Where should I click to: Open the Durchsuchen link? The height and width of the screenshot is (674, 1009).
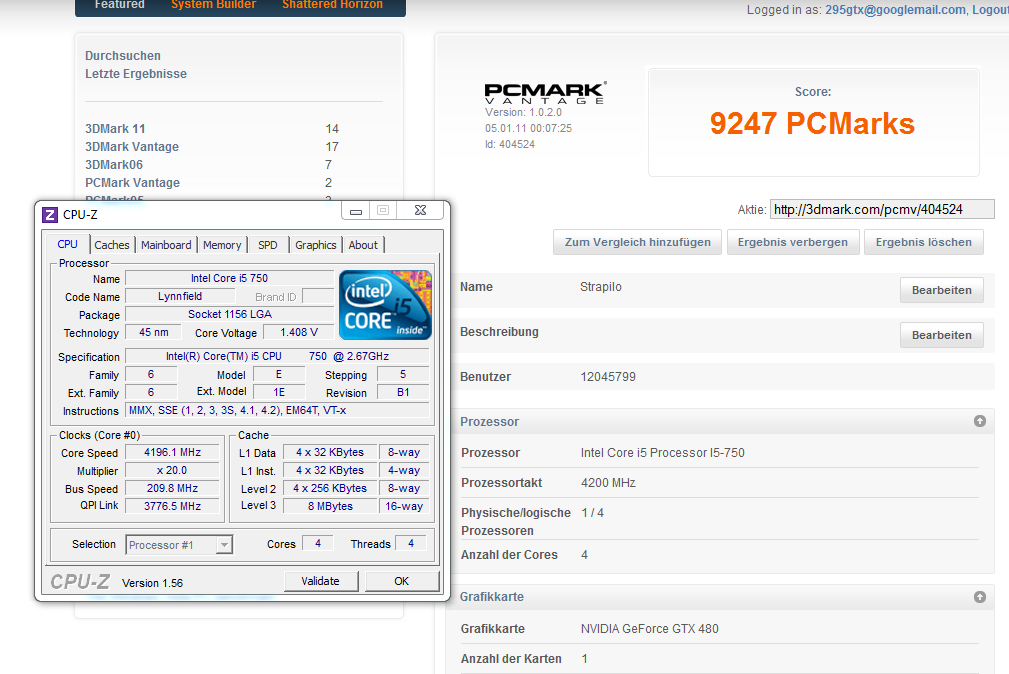[123, 56]
